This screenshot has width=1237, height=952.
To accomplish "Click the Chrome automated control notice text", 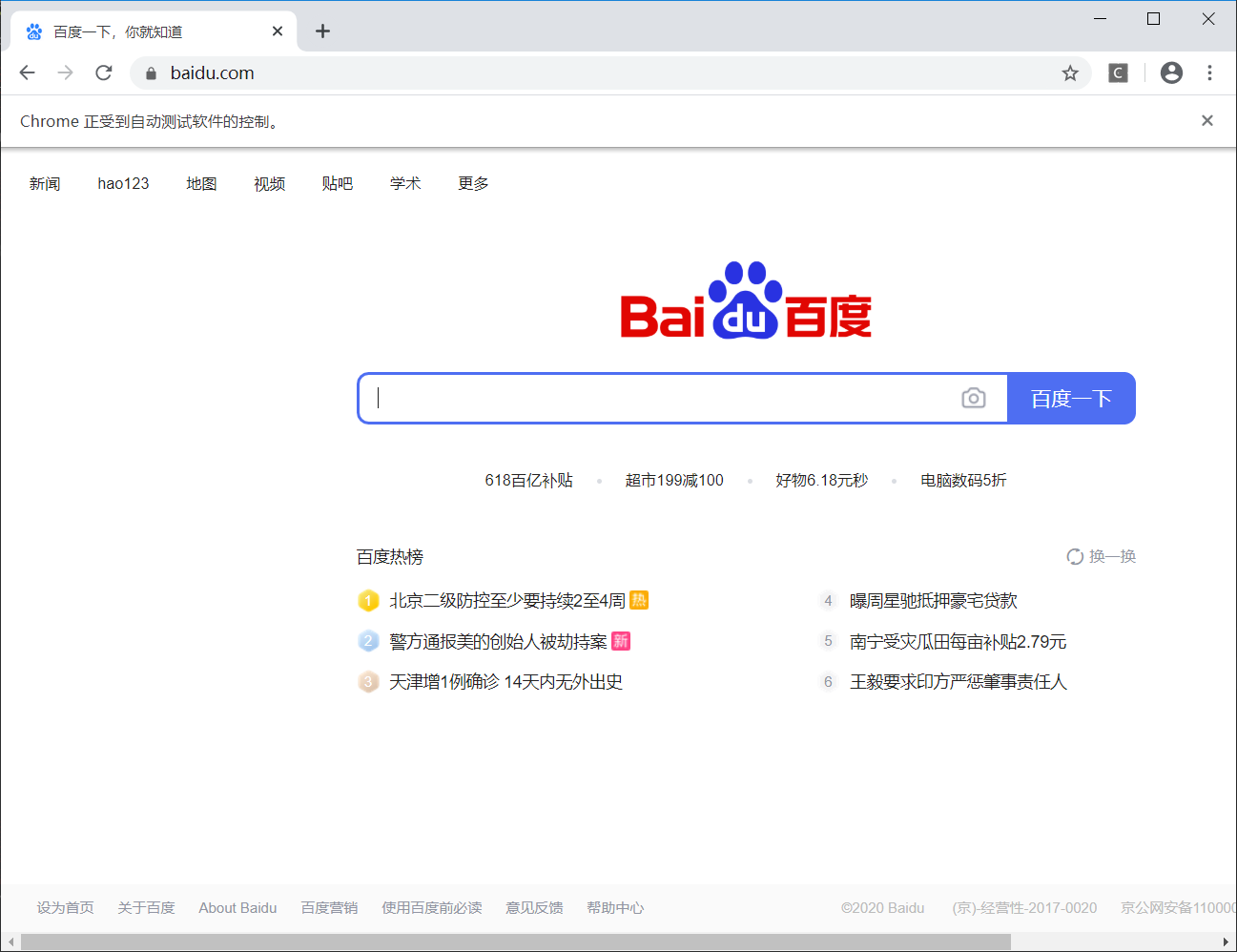I will [x=152, y=121].
